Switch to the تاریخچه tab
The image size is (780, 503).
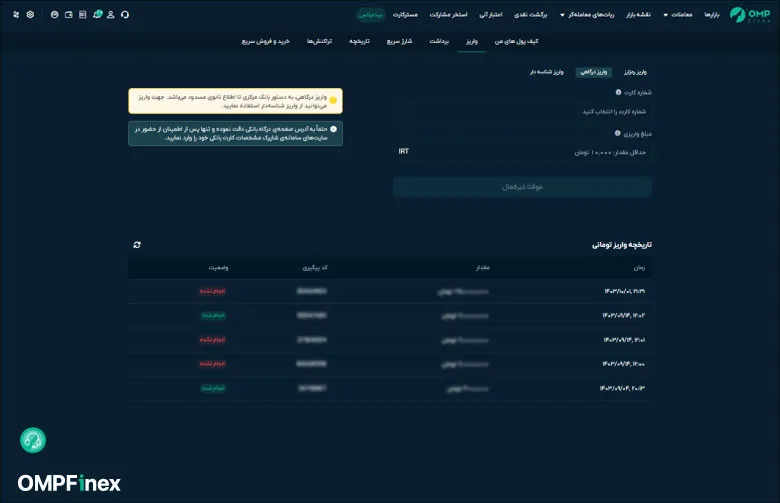click(x=359, y=41)
